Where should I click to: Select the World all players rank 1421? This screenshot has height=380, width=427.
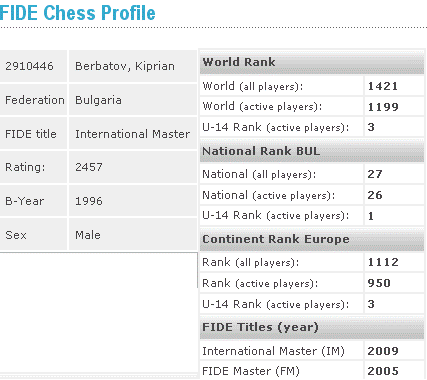tap(383, 86)
